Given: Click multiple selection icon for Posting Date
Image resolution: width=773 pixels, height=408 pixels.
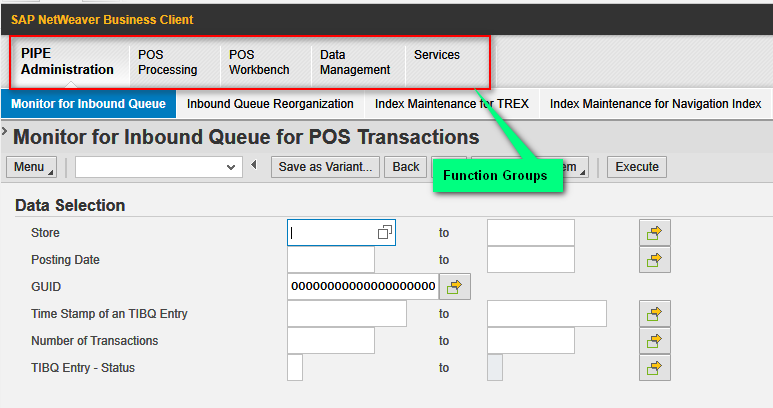Looking at the screenshot, I should 654,260.
